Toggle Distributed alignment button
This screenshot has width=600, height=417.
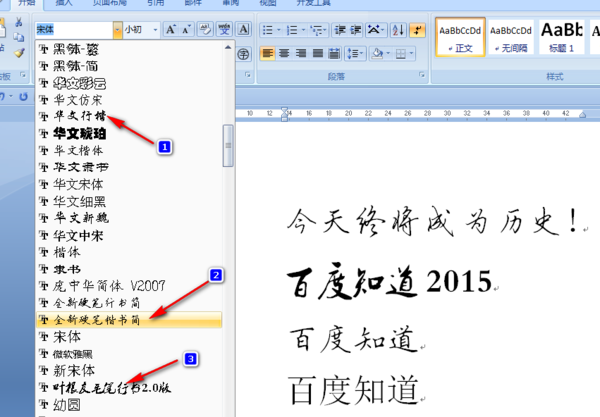click(334, 54)
